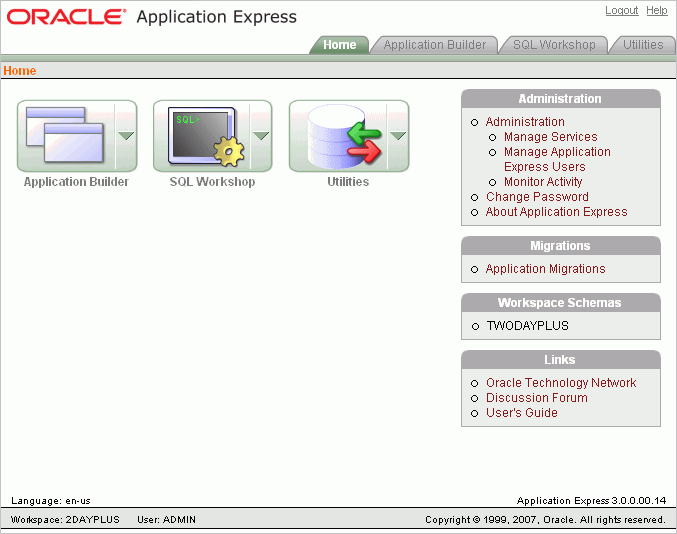Expand the Application Builder dropdown arrow
677x534 pixels.
point(125,136)
